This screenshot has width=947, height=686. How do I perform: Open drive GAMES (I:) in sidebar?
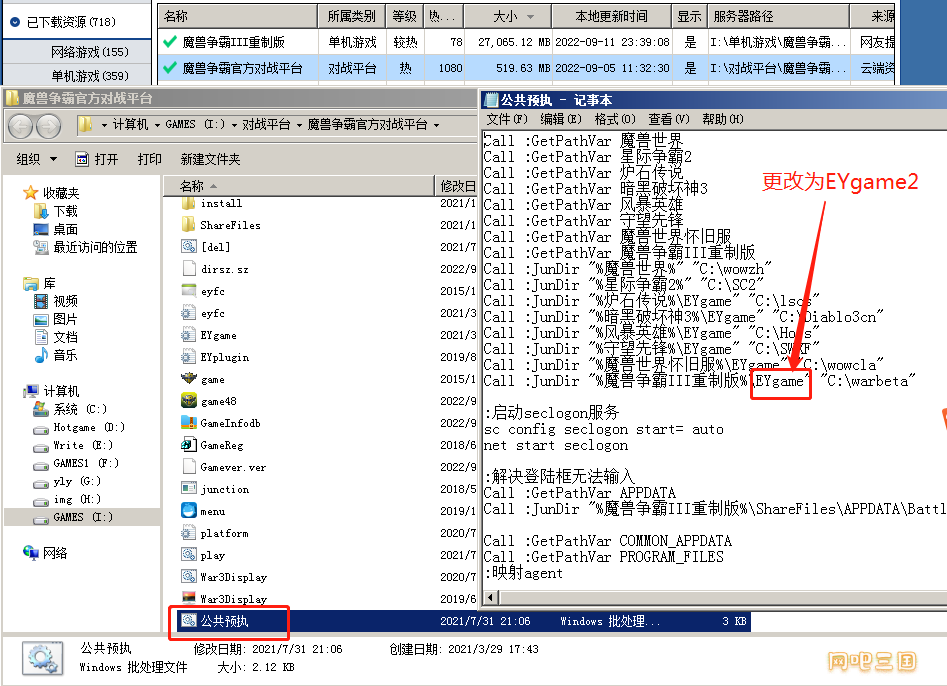tap(73, 518)
